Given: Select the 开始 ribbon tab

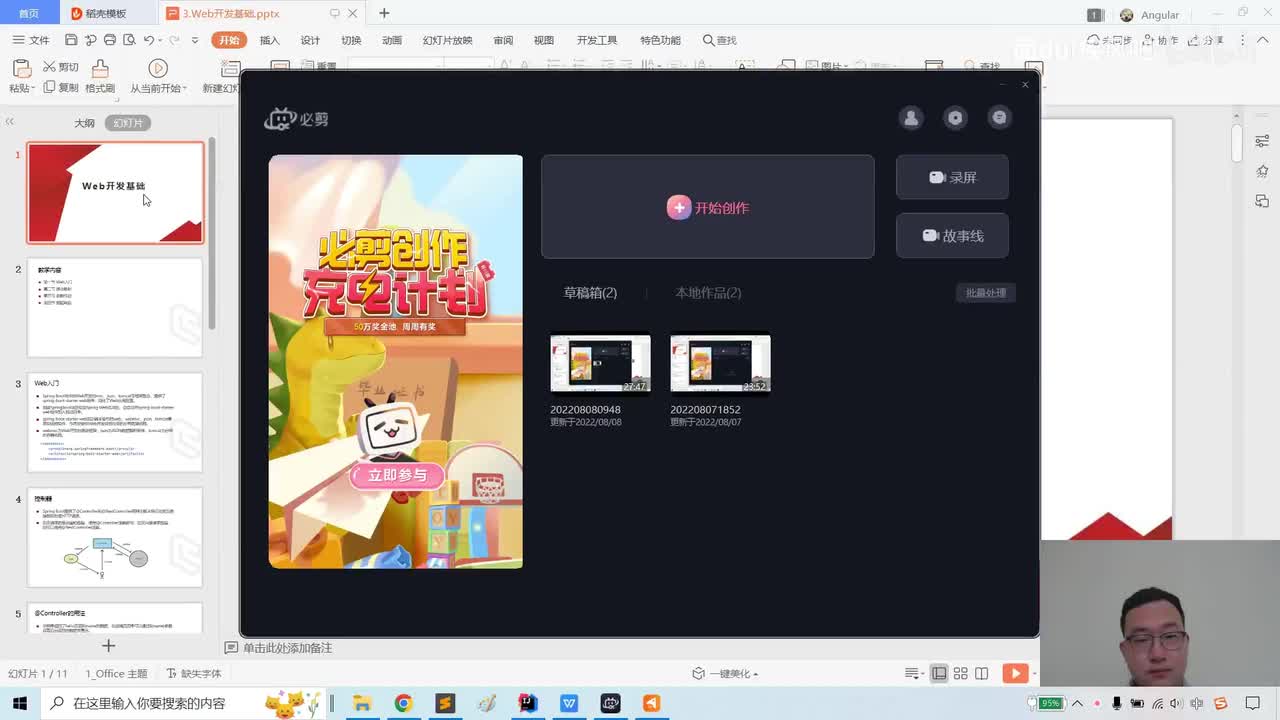Looking at the screenshot, I should coord(229,40).
